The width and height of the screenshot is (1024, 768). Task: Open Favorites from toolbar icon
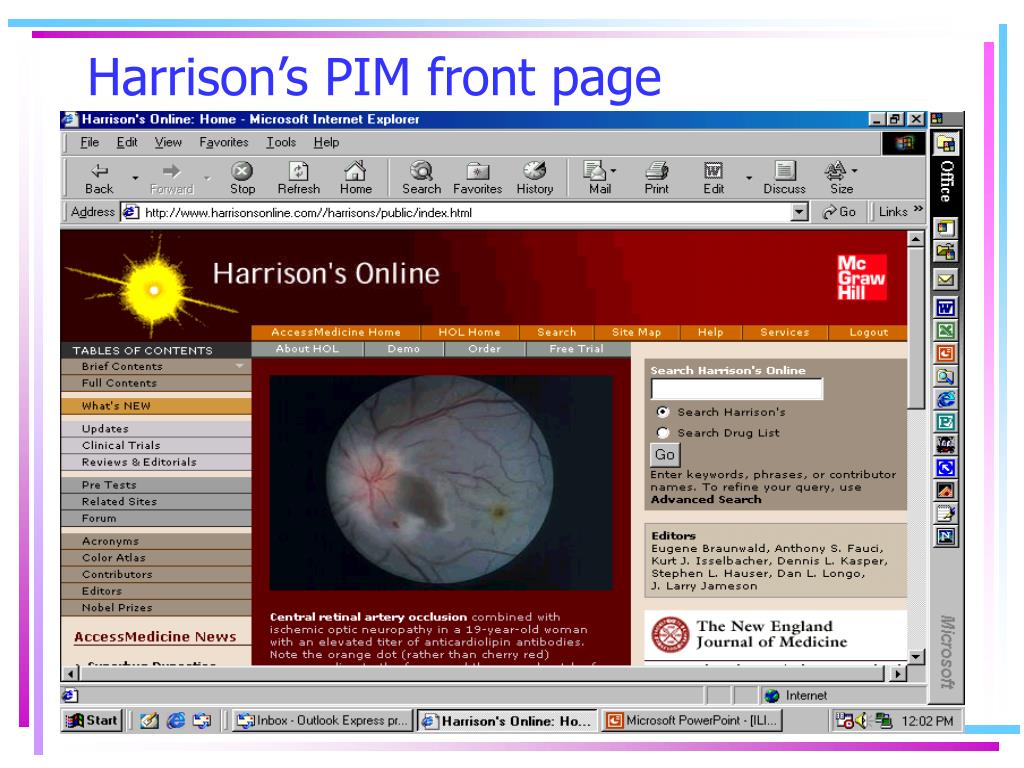point(477,178)
